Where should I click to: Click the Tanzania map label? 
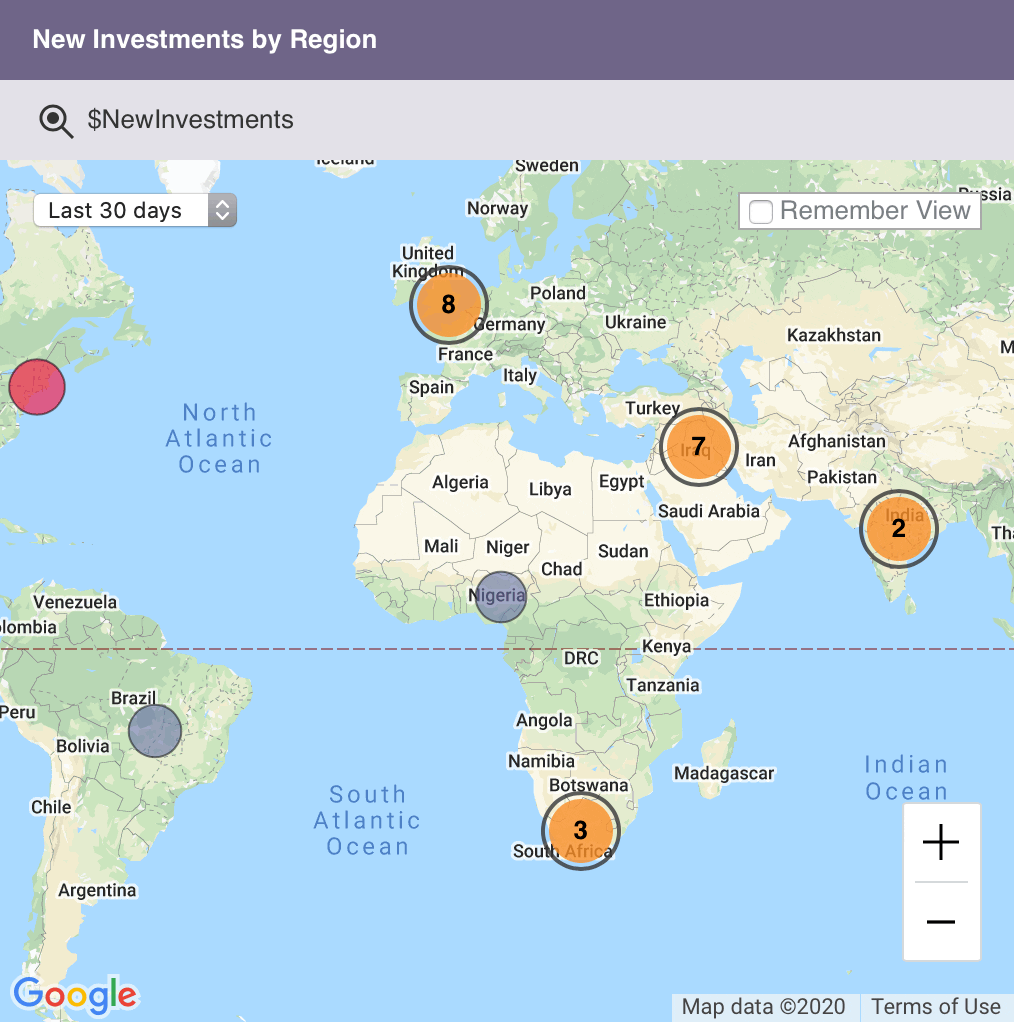tap(663, 685)
